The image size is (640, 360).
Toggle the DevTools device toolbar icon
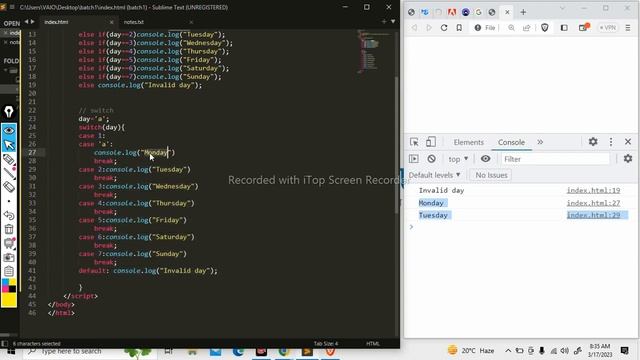pos(430,142)
